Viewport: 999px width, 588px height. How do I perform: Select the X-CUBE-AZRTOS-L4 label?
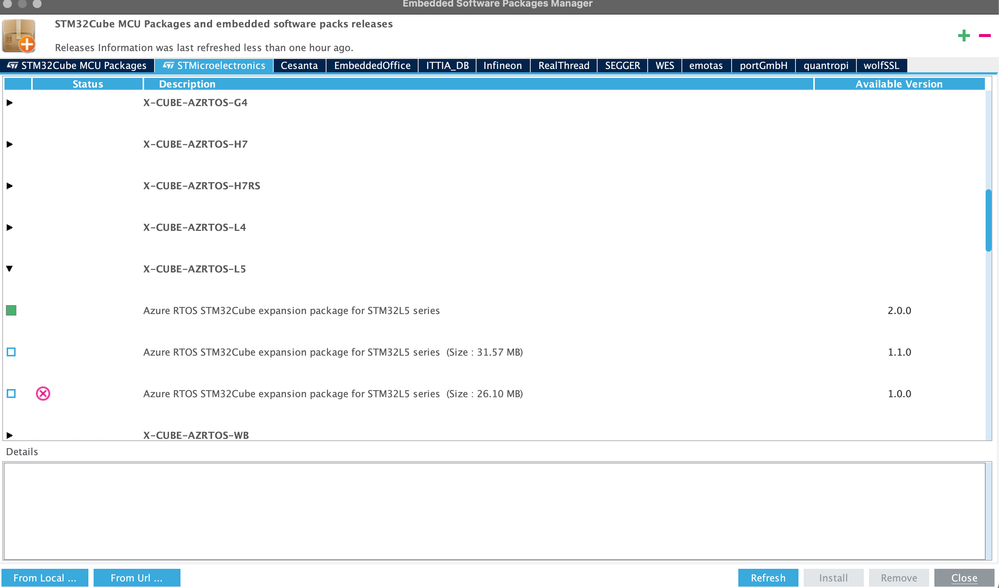click(194, 227)
